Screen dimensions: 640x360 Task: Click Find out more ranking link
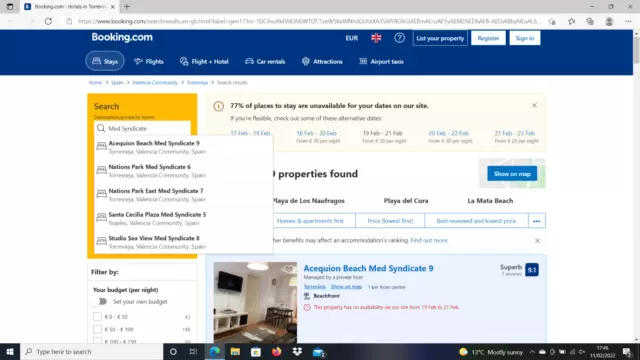[x=429, y=240]
